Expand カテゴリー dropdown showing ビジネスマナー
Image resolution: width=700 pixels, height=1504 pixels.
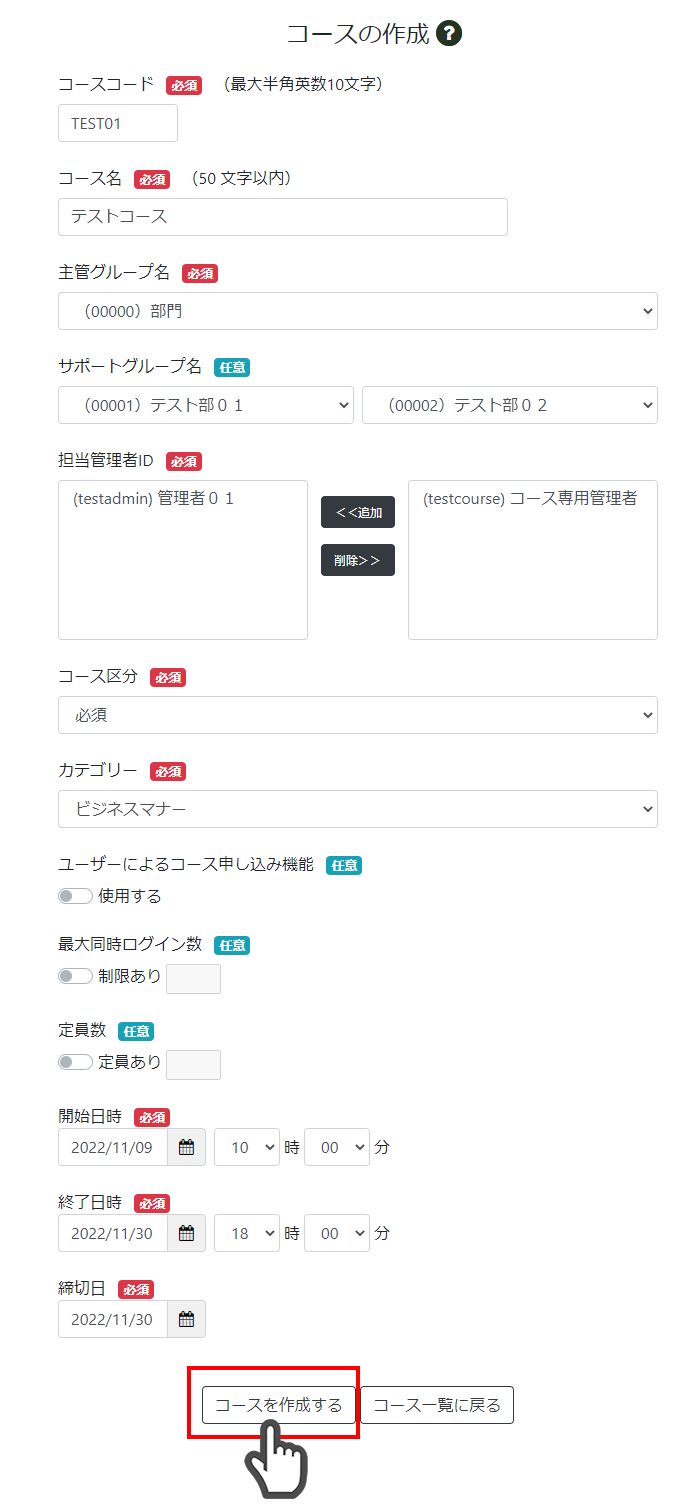coord(358,809)
